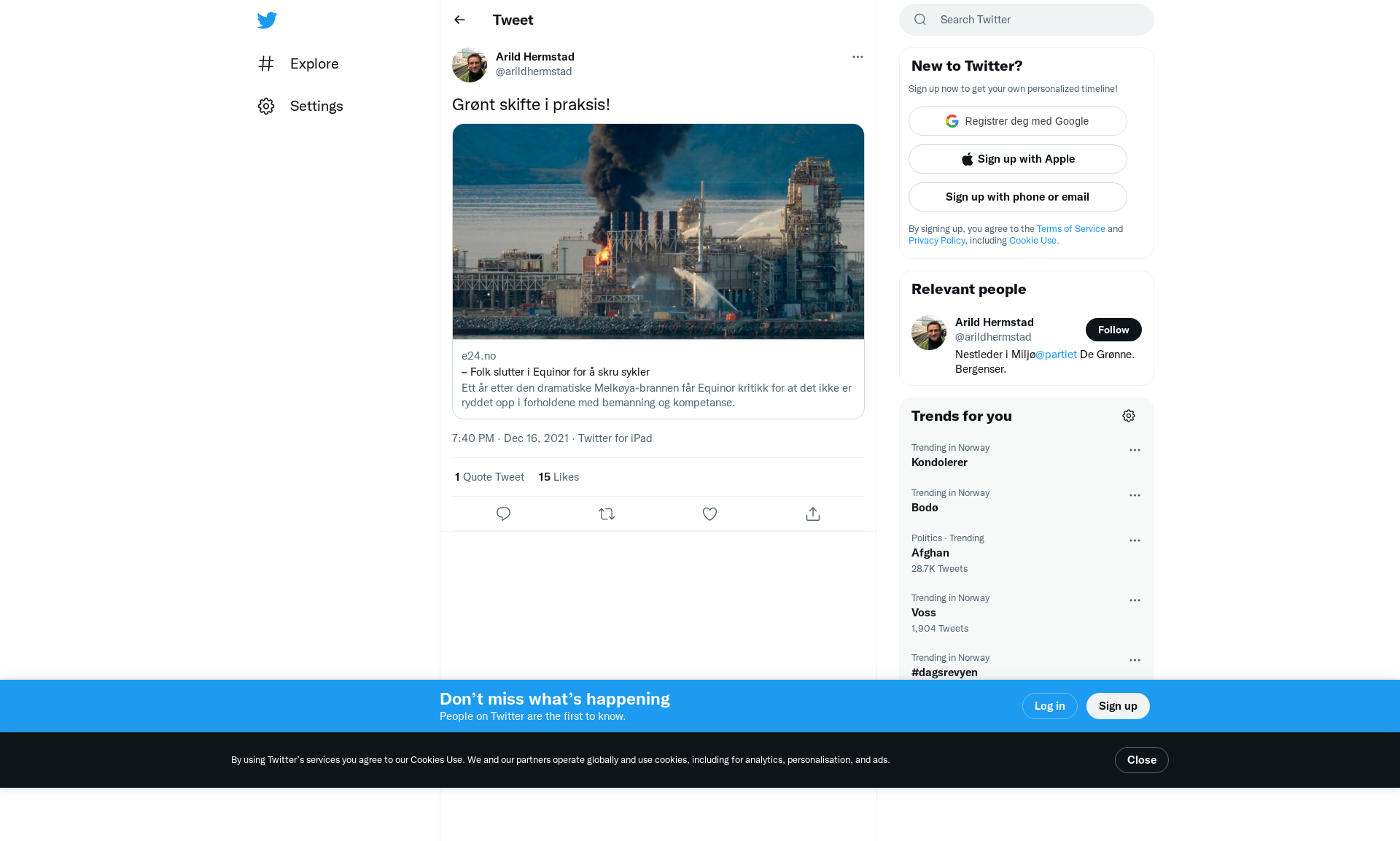Open more options for the Voss trend
The image size is (1400, 841).
coord(1135,600)
